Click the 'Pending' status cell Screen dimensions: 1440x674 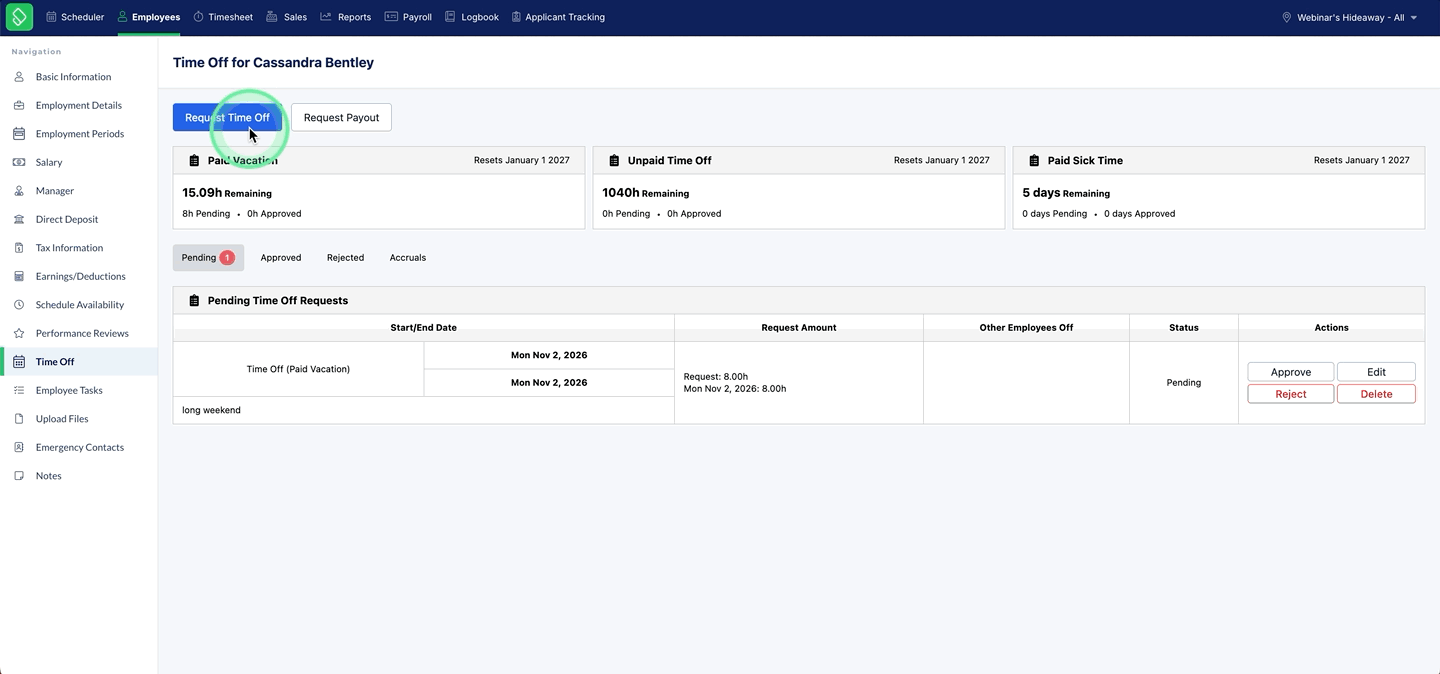click(1183, 383)
